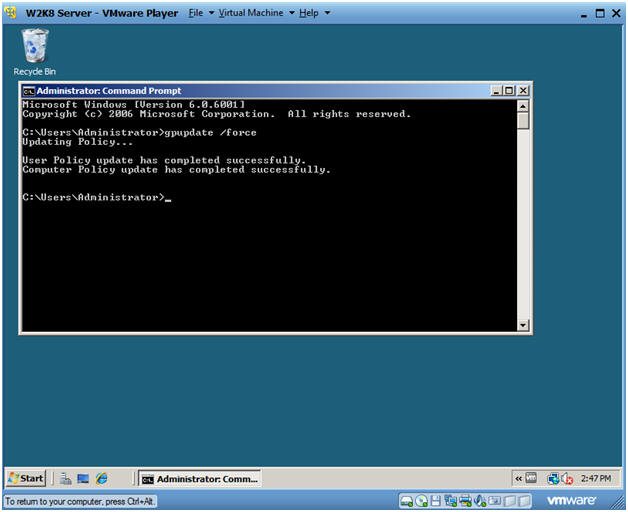Click the VMware printer device icon
This screenshot has width=628, height=512.
coord(465,501)
